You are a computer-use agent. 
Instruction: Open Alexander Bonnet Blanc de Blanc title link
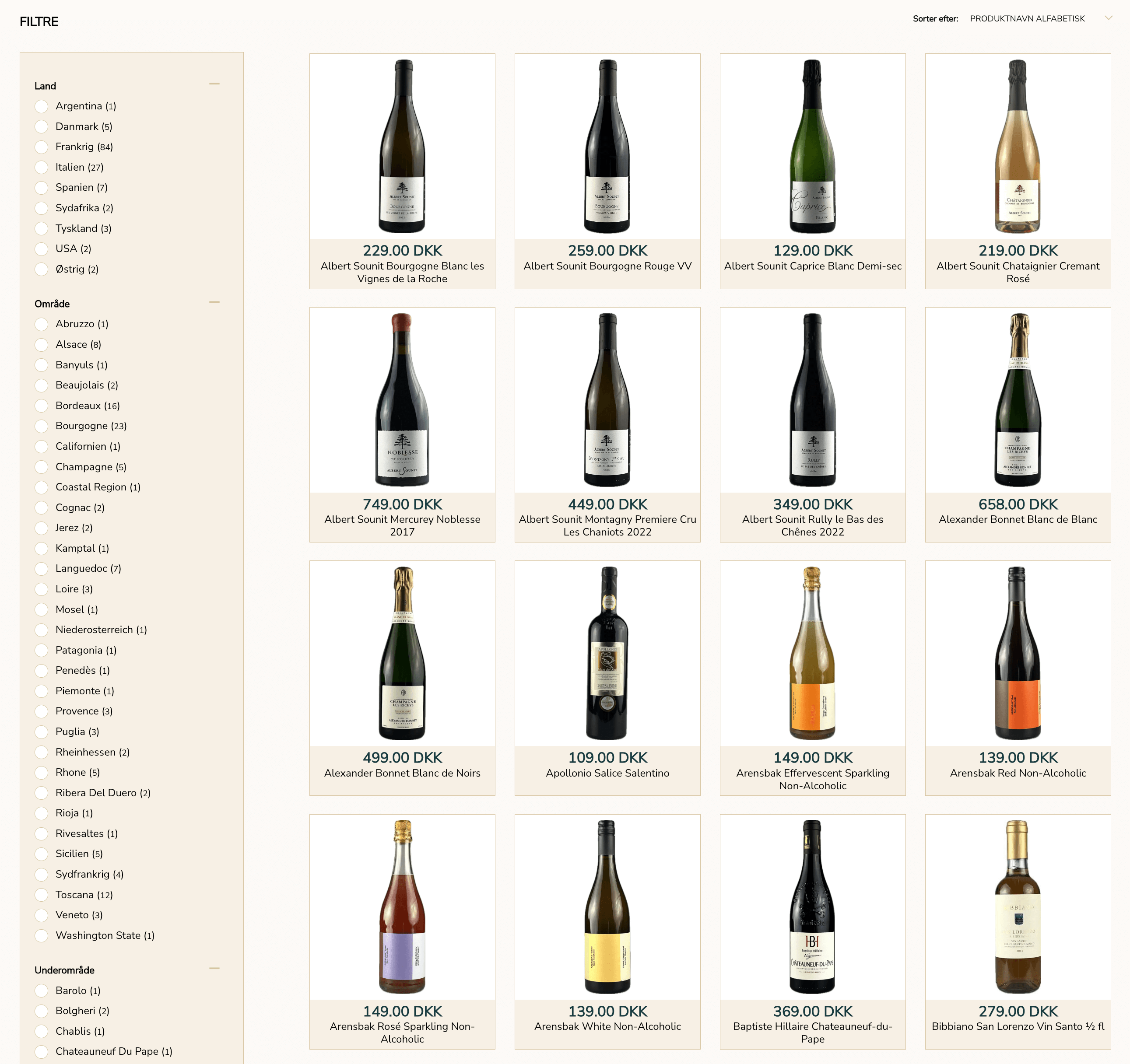pos(1018,519)
